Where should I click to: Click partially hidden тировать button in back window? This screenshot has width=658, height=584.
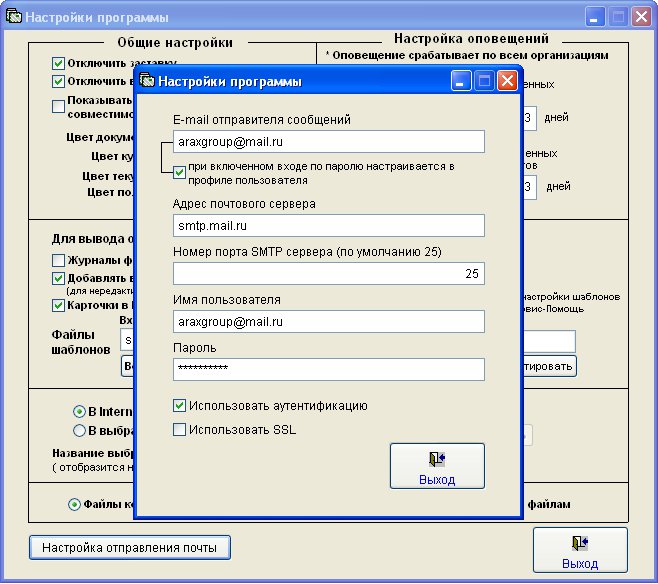pos(550,366)
